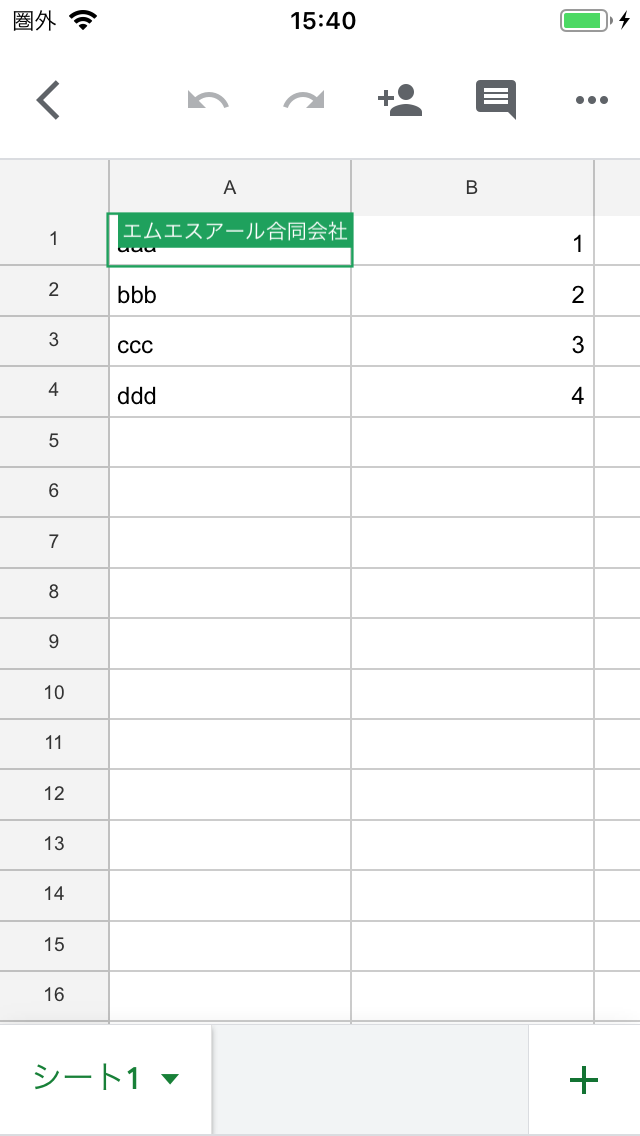Select column B header
This screenshot has height=1136, width=640.
pos(472,187)
